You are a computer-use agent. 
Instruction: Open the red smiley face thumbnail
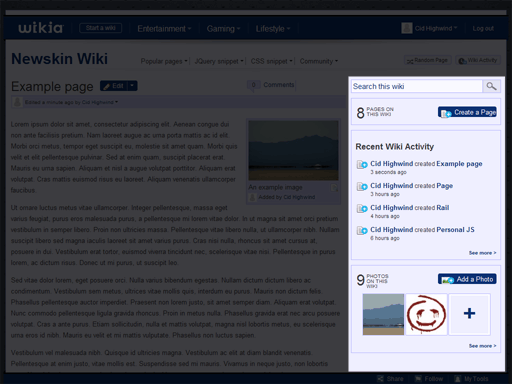[426, 314]
